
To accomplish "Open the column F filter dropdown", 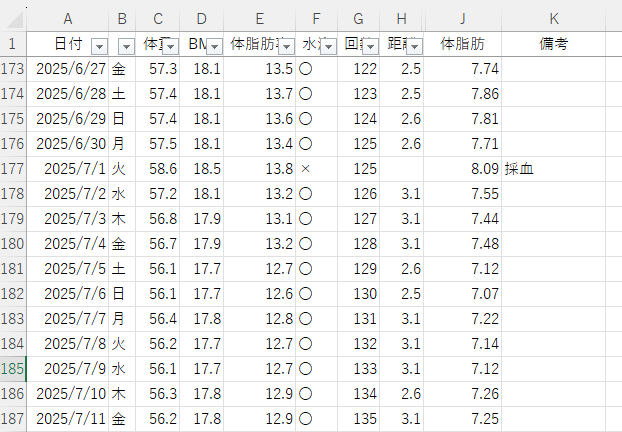I will 328,47.
